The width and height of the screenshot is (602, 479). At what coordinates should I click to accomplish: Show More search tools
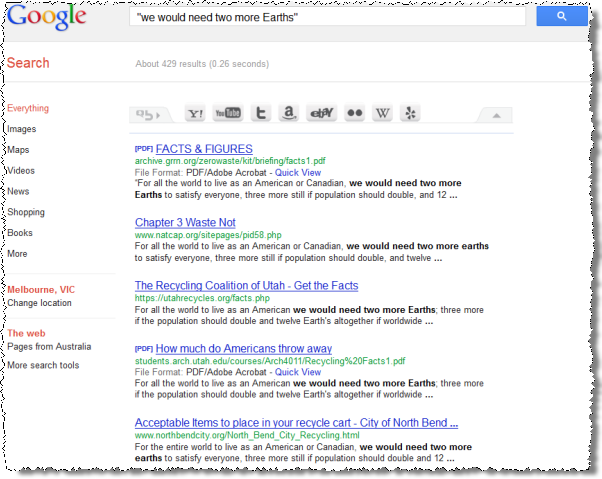tap(43, 365)
